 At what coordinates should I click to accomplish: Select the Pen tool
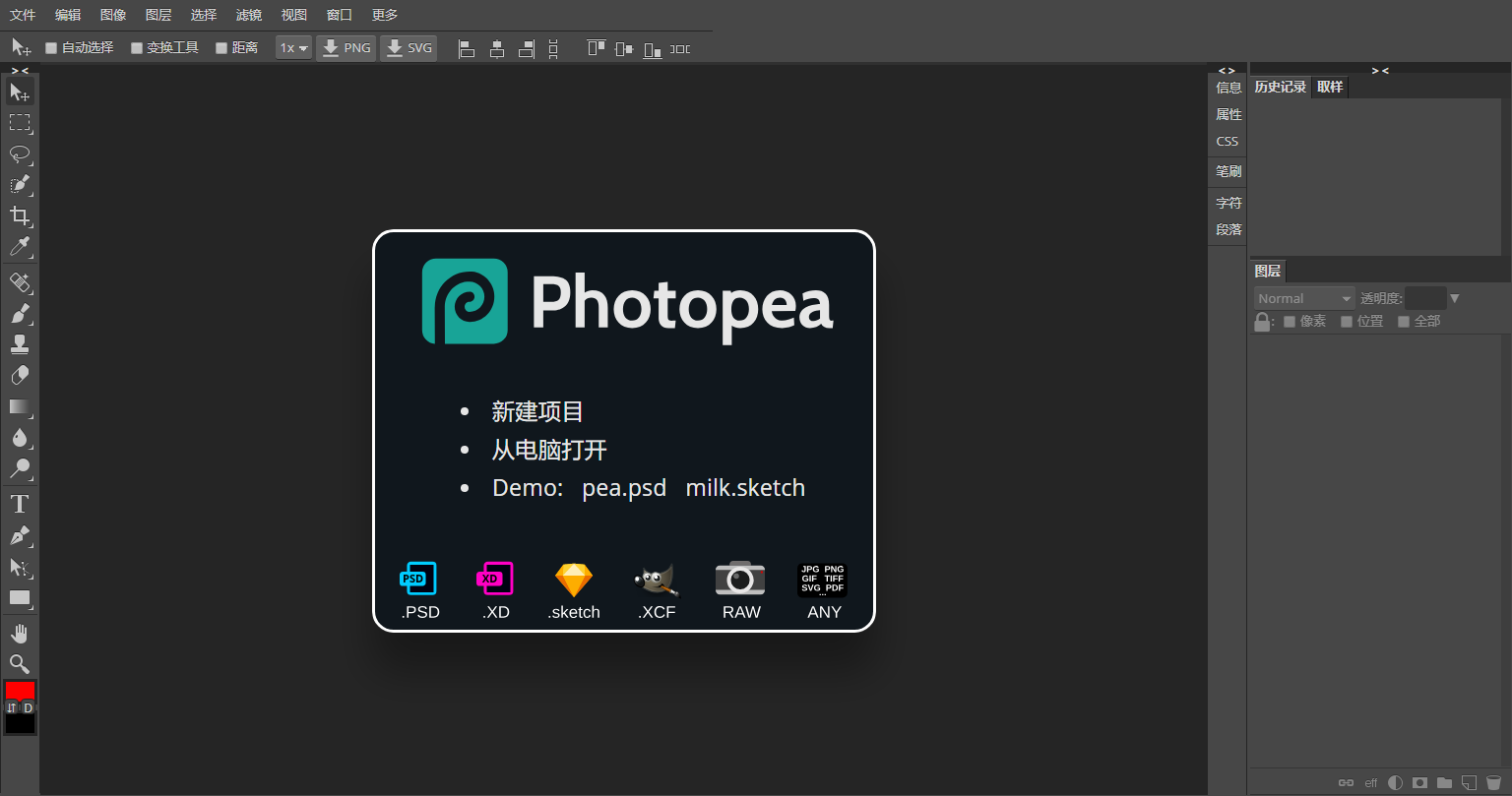click(x=20, y=536)
